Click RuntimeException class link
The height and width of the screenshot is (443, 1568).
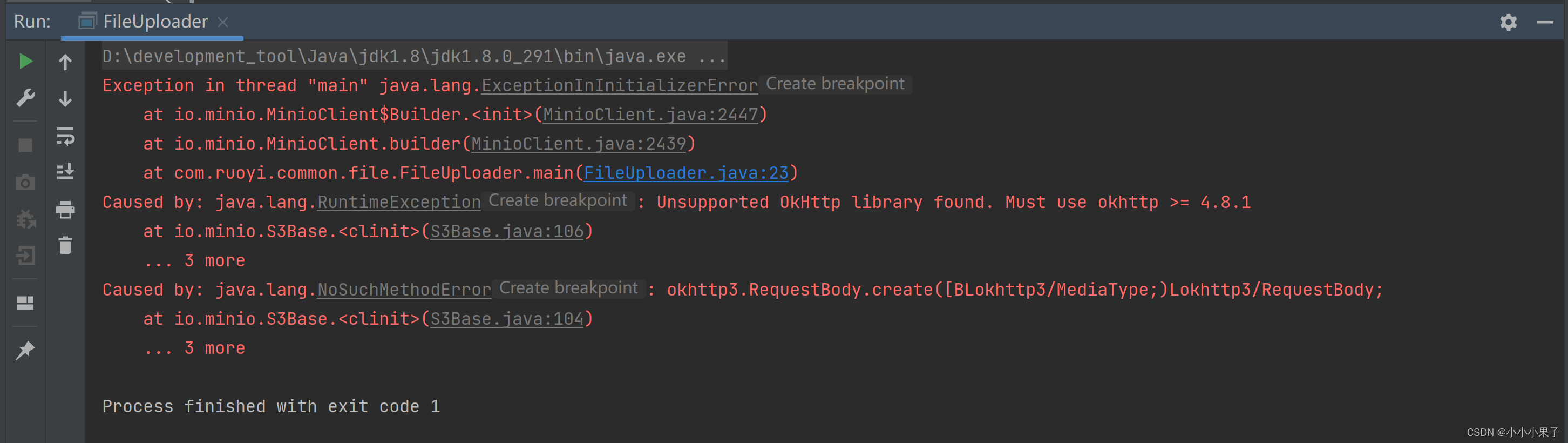(399, 202)
